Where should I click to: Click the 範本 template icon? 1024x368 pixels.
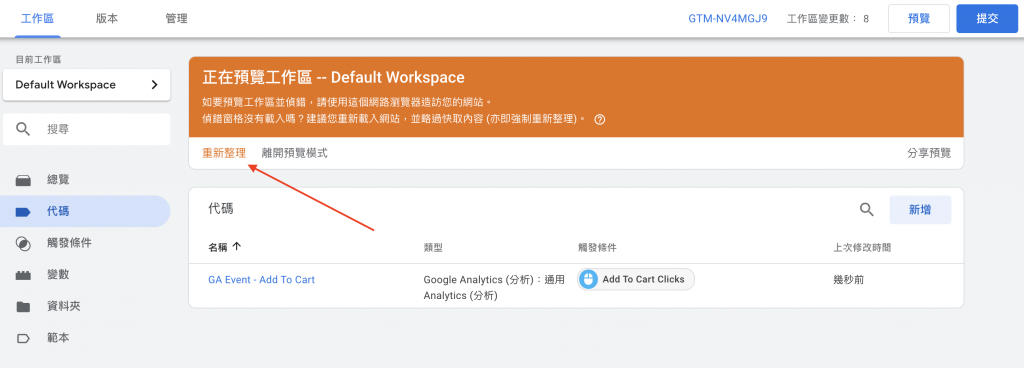point(23,339)
